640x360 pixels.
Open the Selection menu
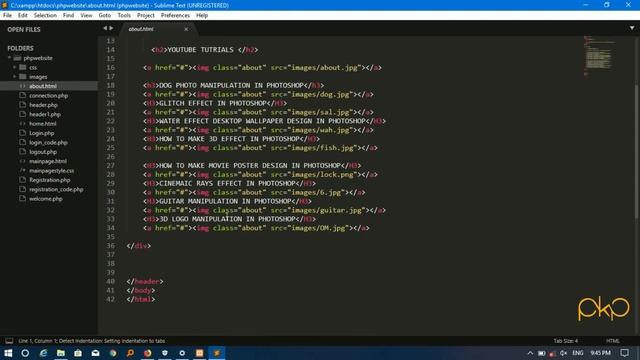(x=45, y=15)
